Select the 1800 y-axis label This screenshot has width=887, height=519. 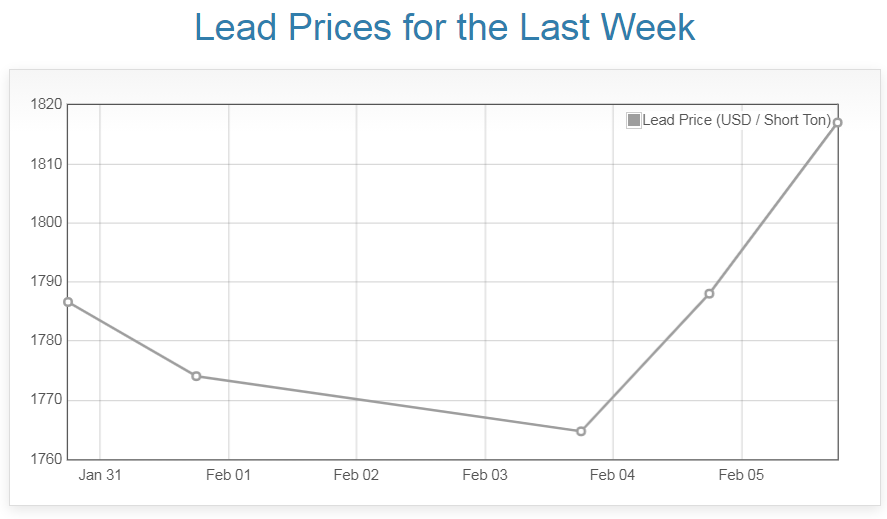[47, 222]
